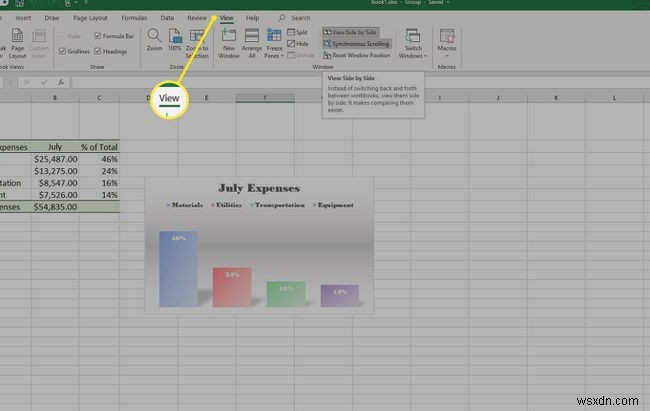Viewport: 650px width, 411px height.
Task: Select column C header
Action: 99,98
